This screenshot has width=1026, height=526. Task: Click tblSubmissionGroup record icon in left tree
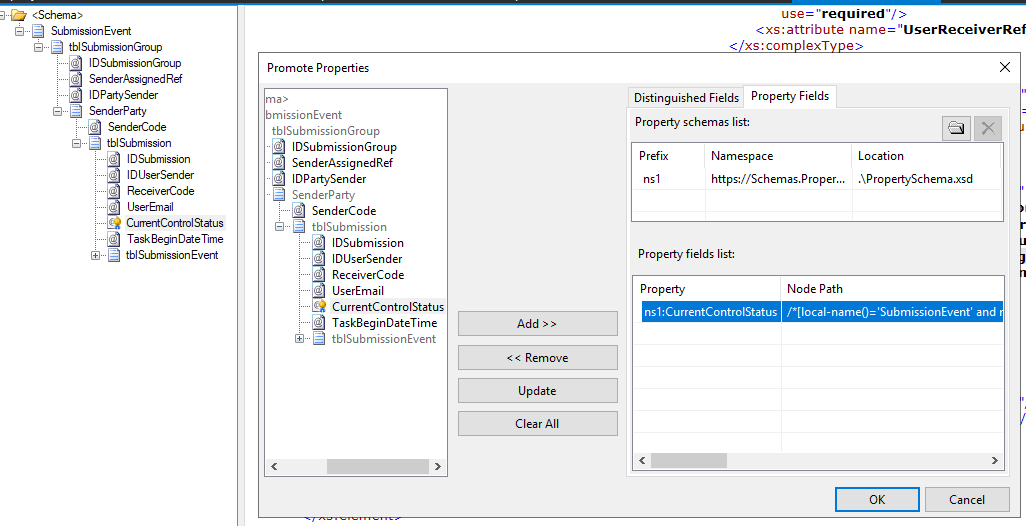[x=57, y=46]
